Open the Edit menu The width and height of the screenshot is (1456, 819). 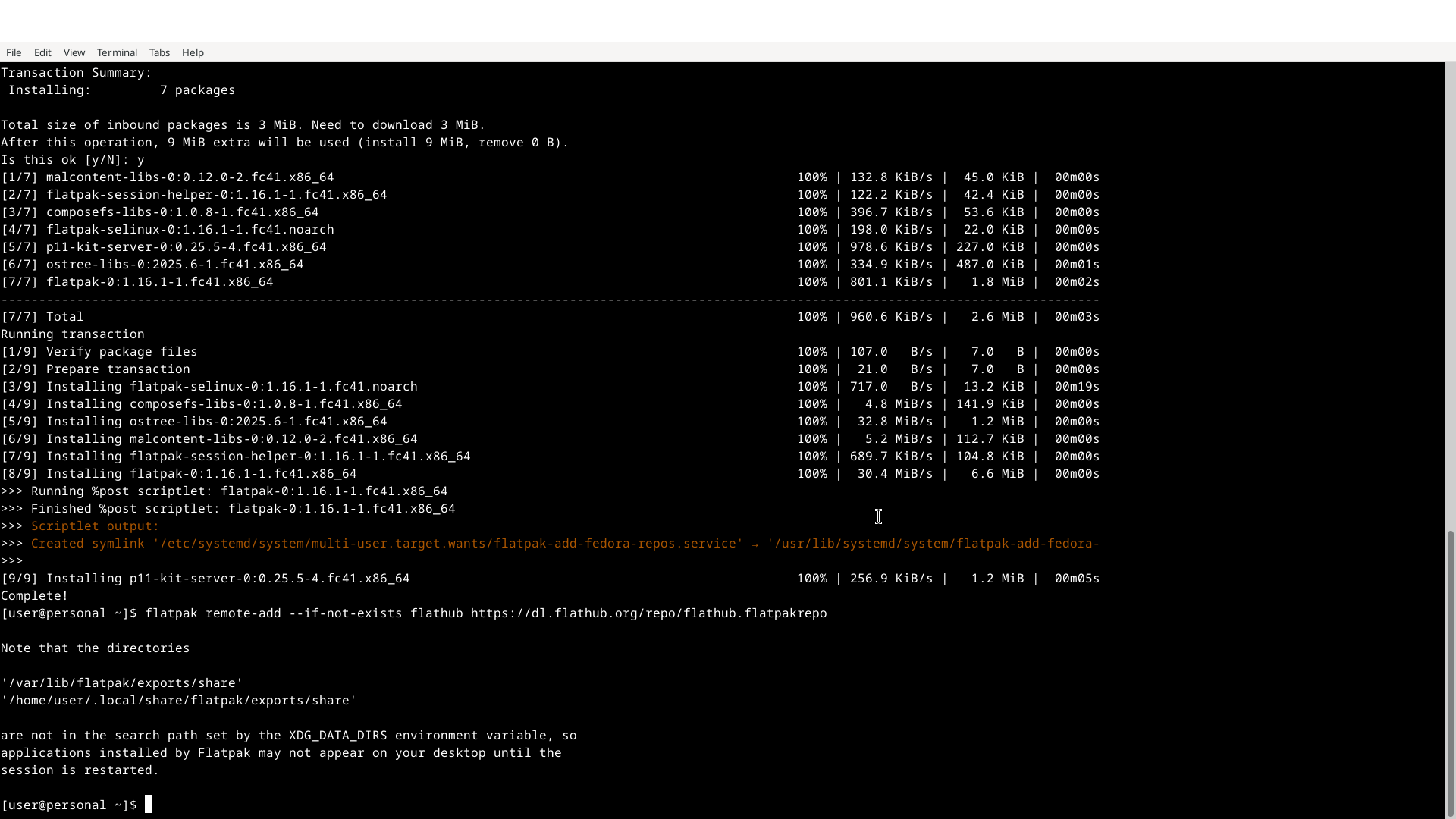coord(42,52)
